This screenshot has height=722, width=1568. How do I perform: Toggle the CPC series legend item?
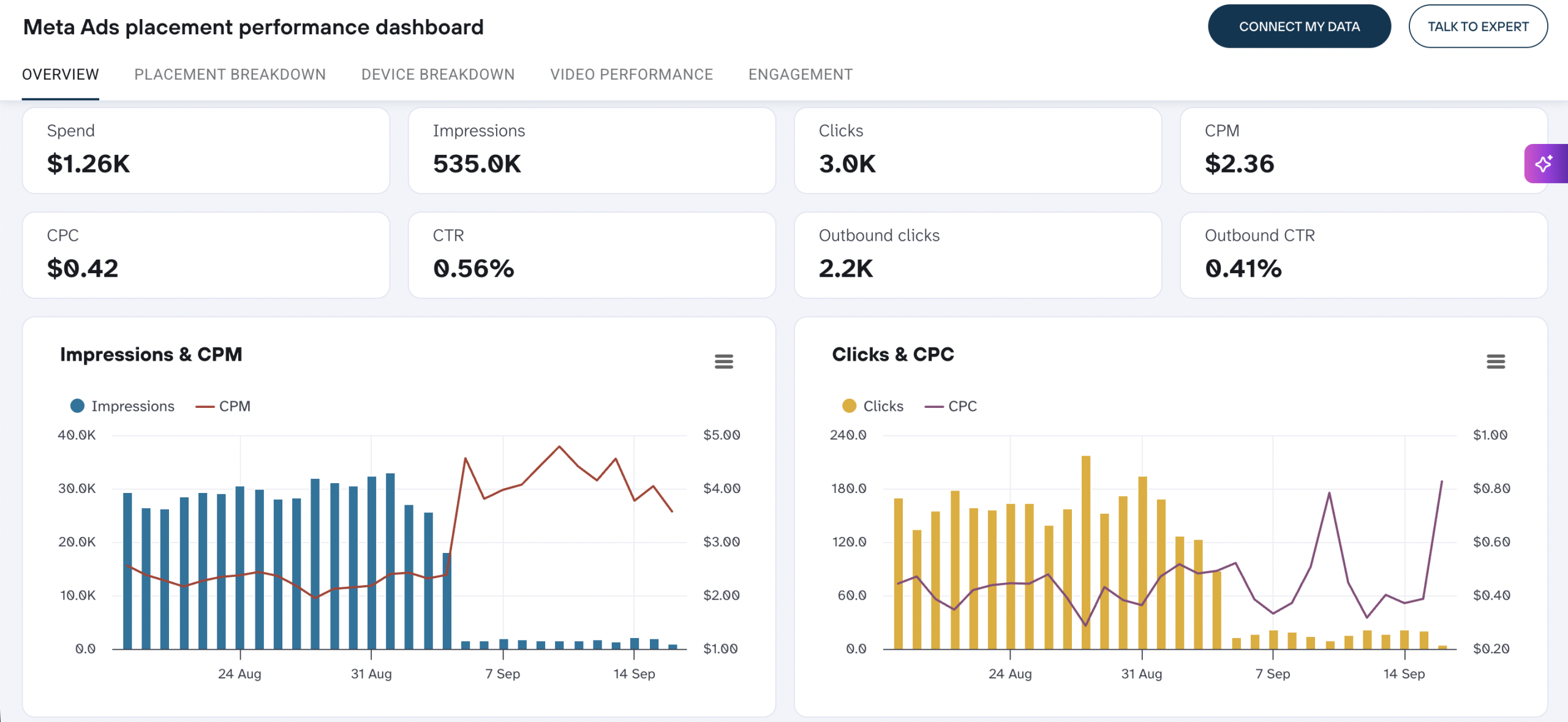pyautogui.click(x=951, y=406)
